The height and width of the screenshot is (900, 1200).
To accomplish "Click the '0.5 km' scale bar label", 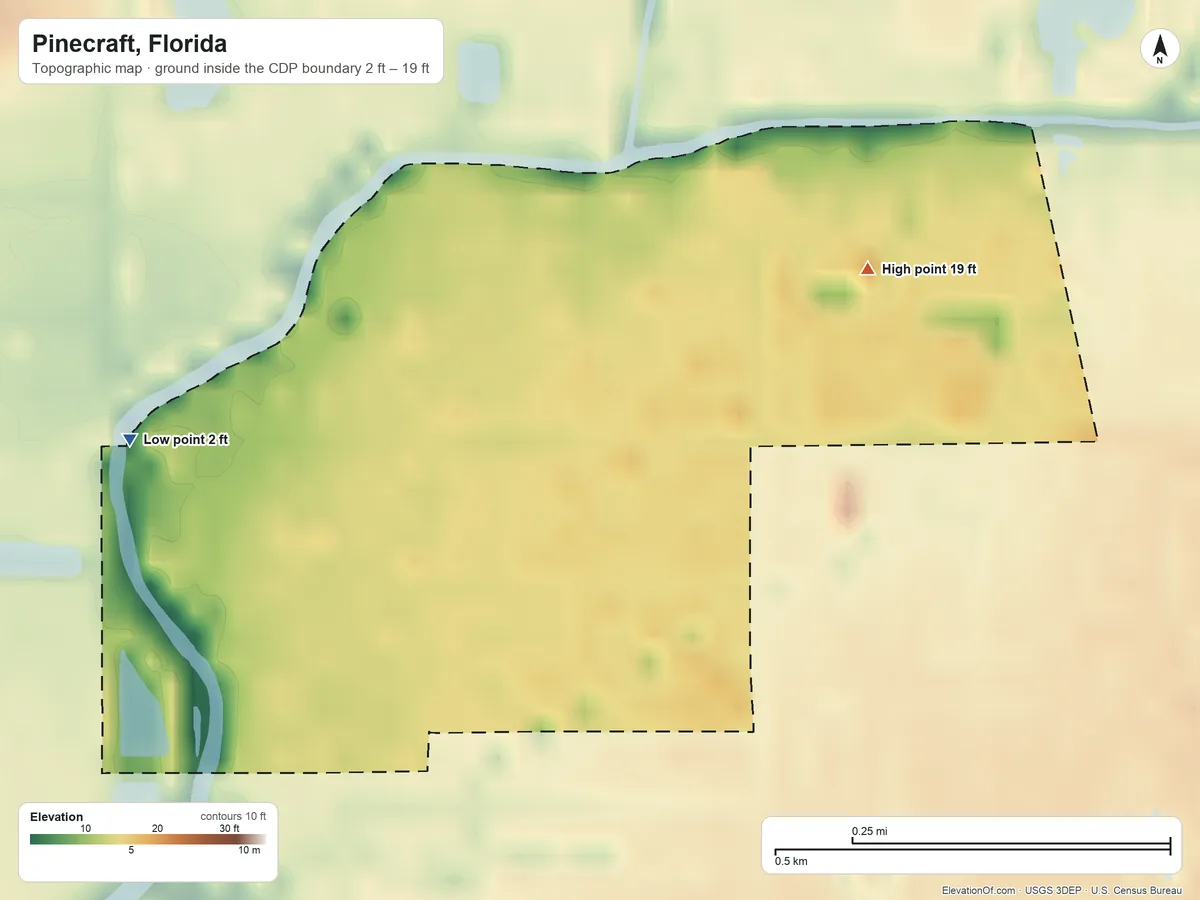I will 791,861.
